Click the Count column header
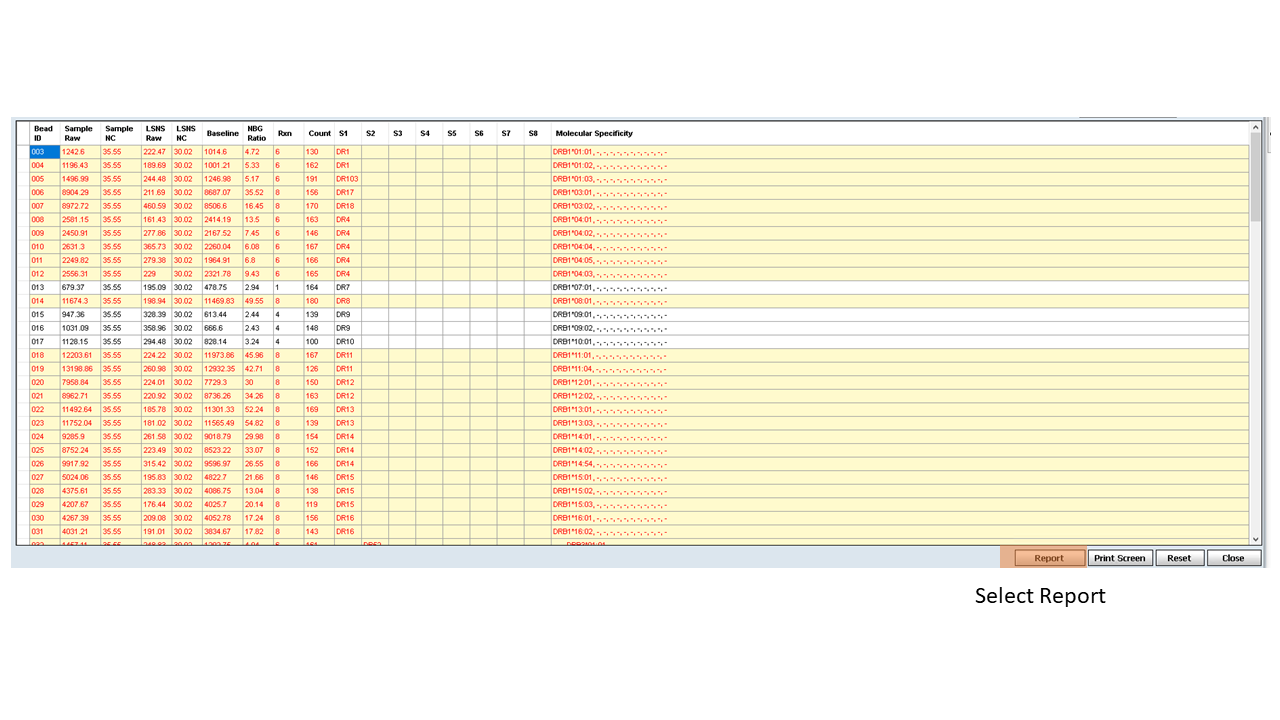Screen dimensions: 1280x720 coord(319,133)
